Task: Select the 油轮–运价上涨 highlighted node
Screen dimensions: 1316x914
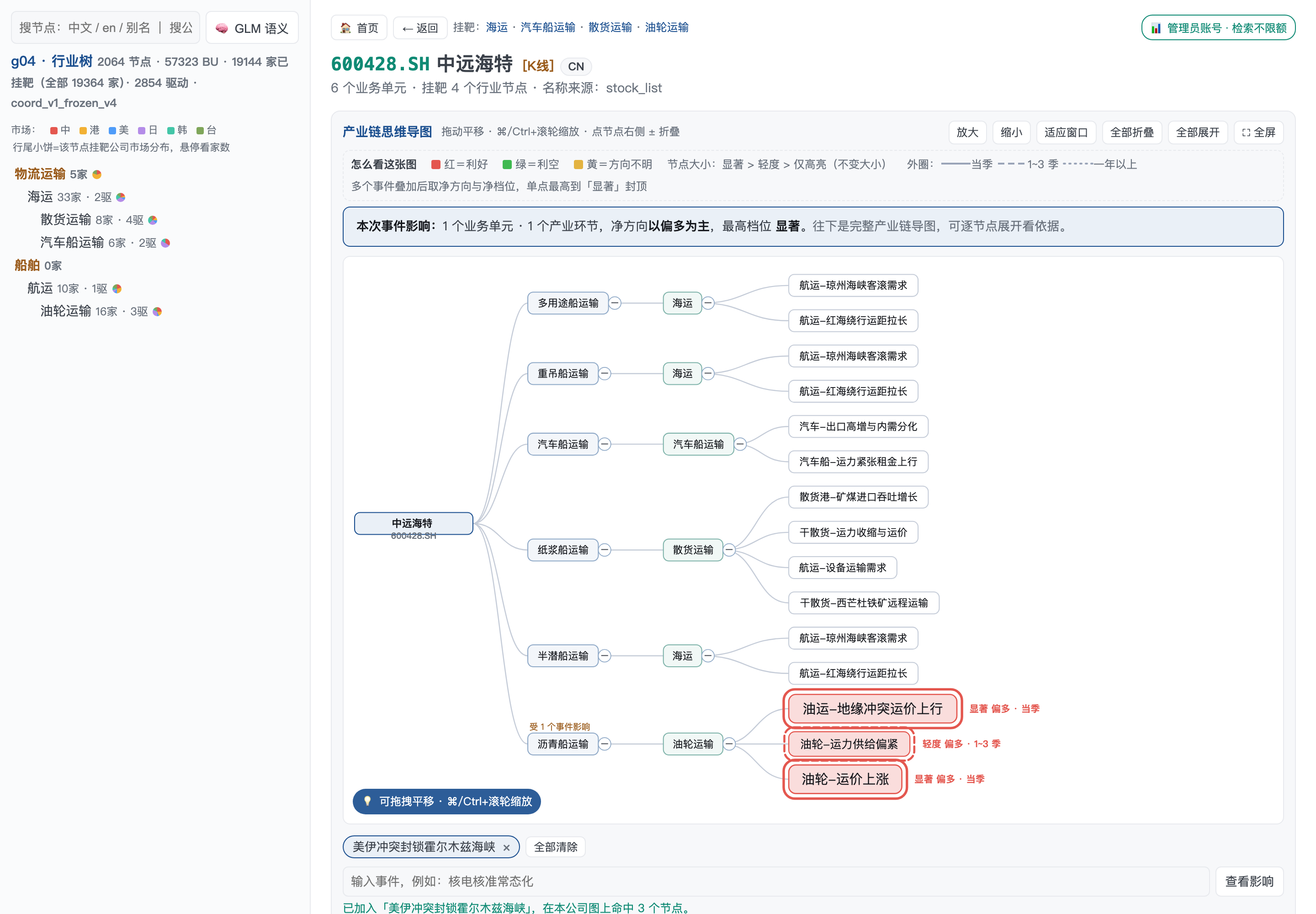Action: point(845,780)
